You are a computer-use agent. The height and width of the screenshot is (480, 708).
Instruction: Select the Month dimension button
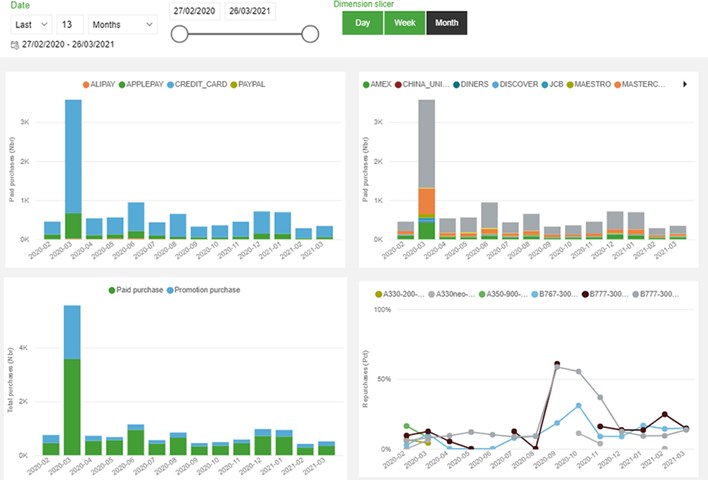coord(447,23)
